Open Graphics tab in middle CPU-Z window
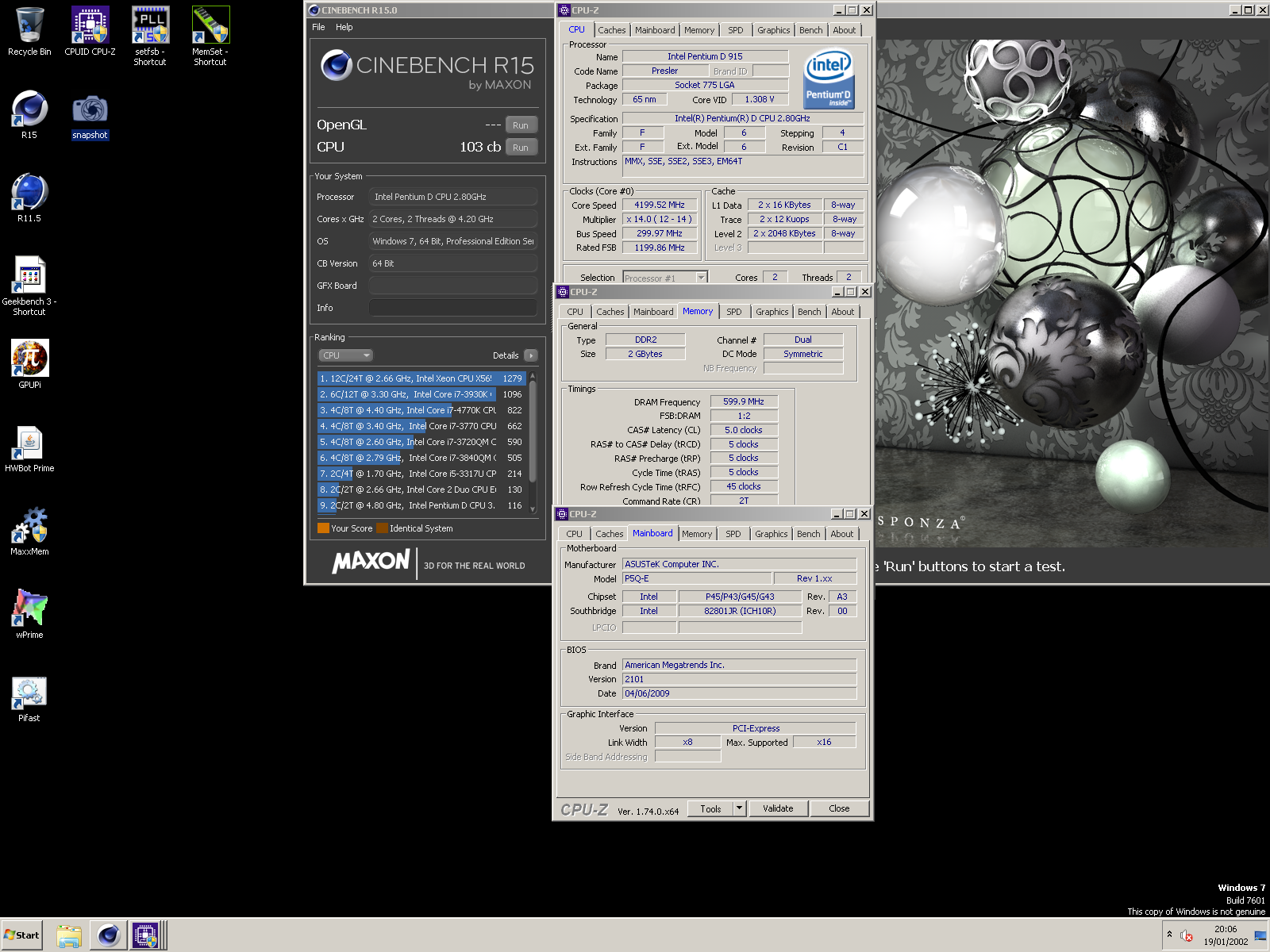1270x952 pixels. pyautogui.click(x=772, y=312)
